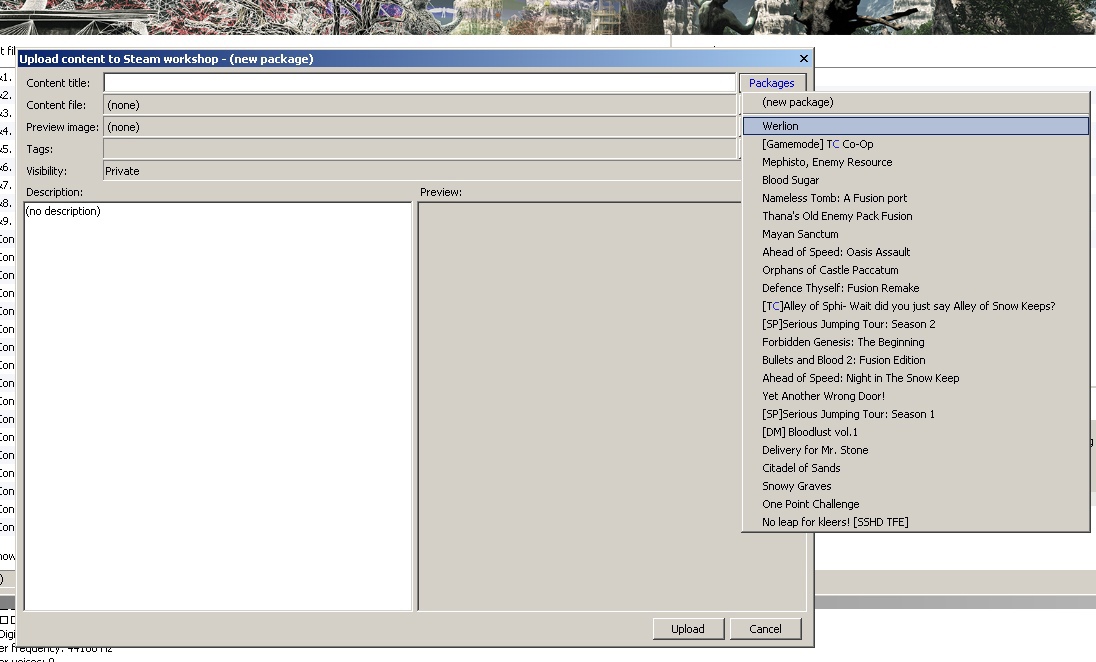1096x662 pixels.
Task: Pick [SP]Serious Jumping Tour: Season 2
Action: coord(916,324)
